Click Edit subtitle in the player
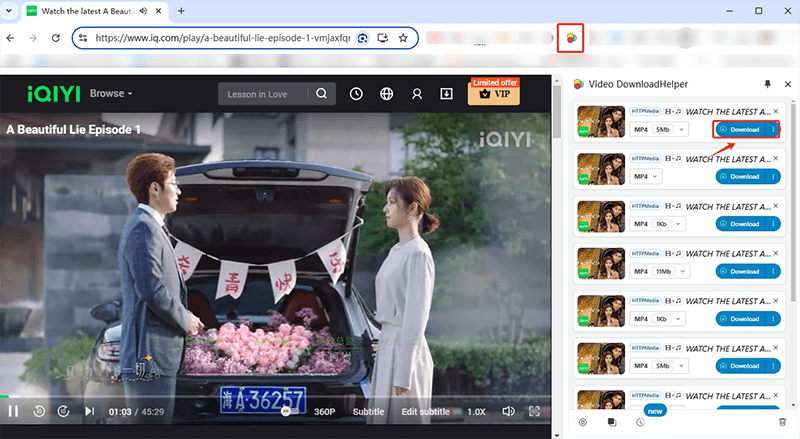The height and width of the screenshot is (439, 800). coord(426,411)
